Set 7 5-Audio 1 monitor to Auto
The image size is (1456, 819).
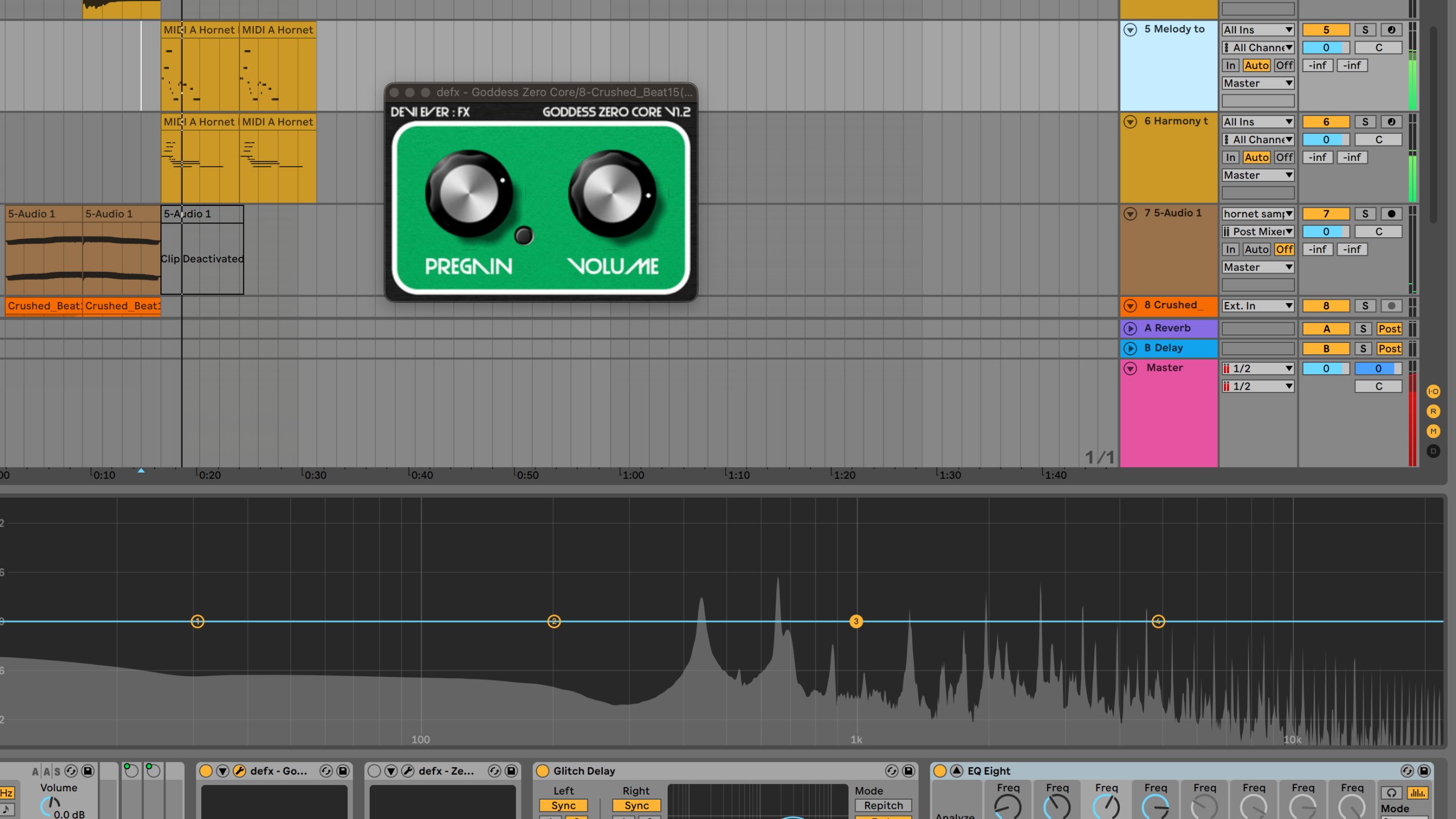[x=1256, y=249]
